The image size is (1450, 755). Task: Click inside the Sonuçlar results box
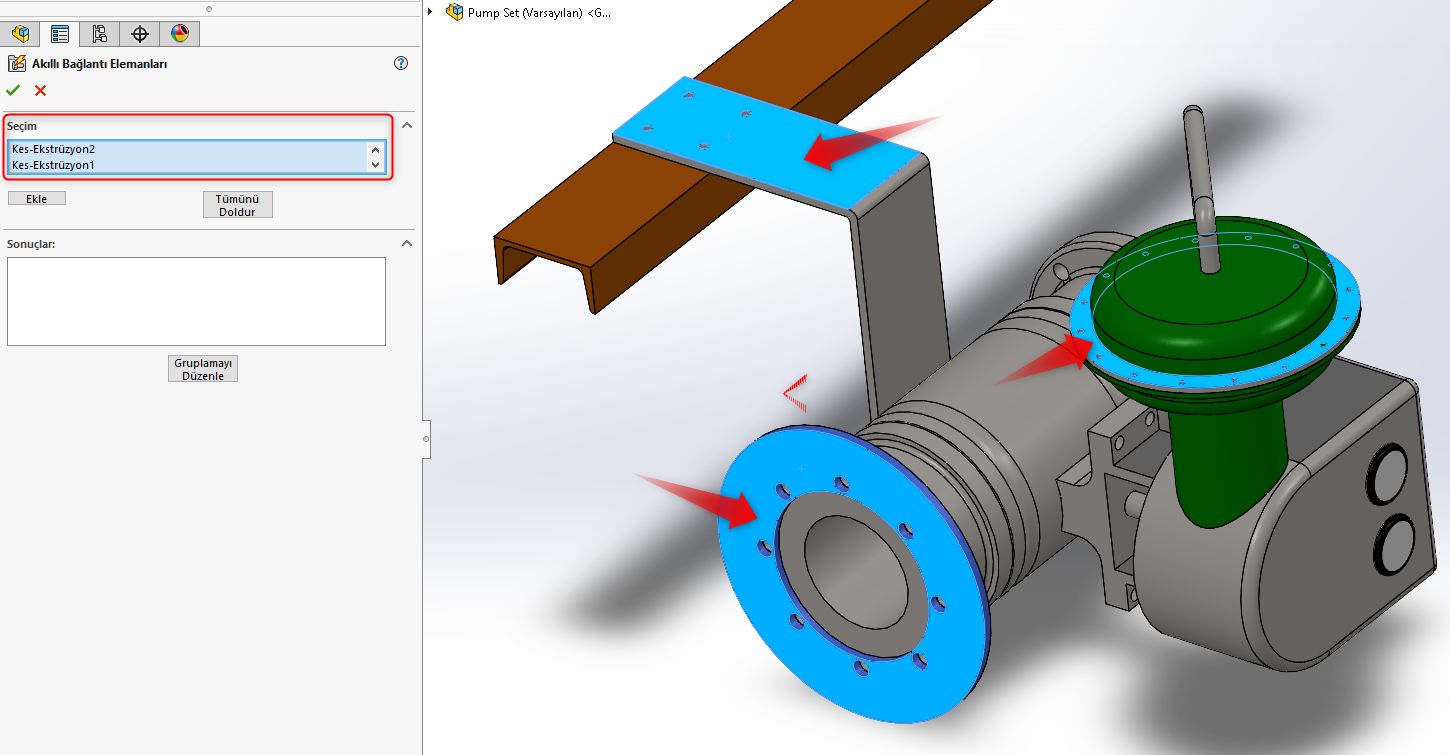(x=196, y=301)
